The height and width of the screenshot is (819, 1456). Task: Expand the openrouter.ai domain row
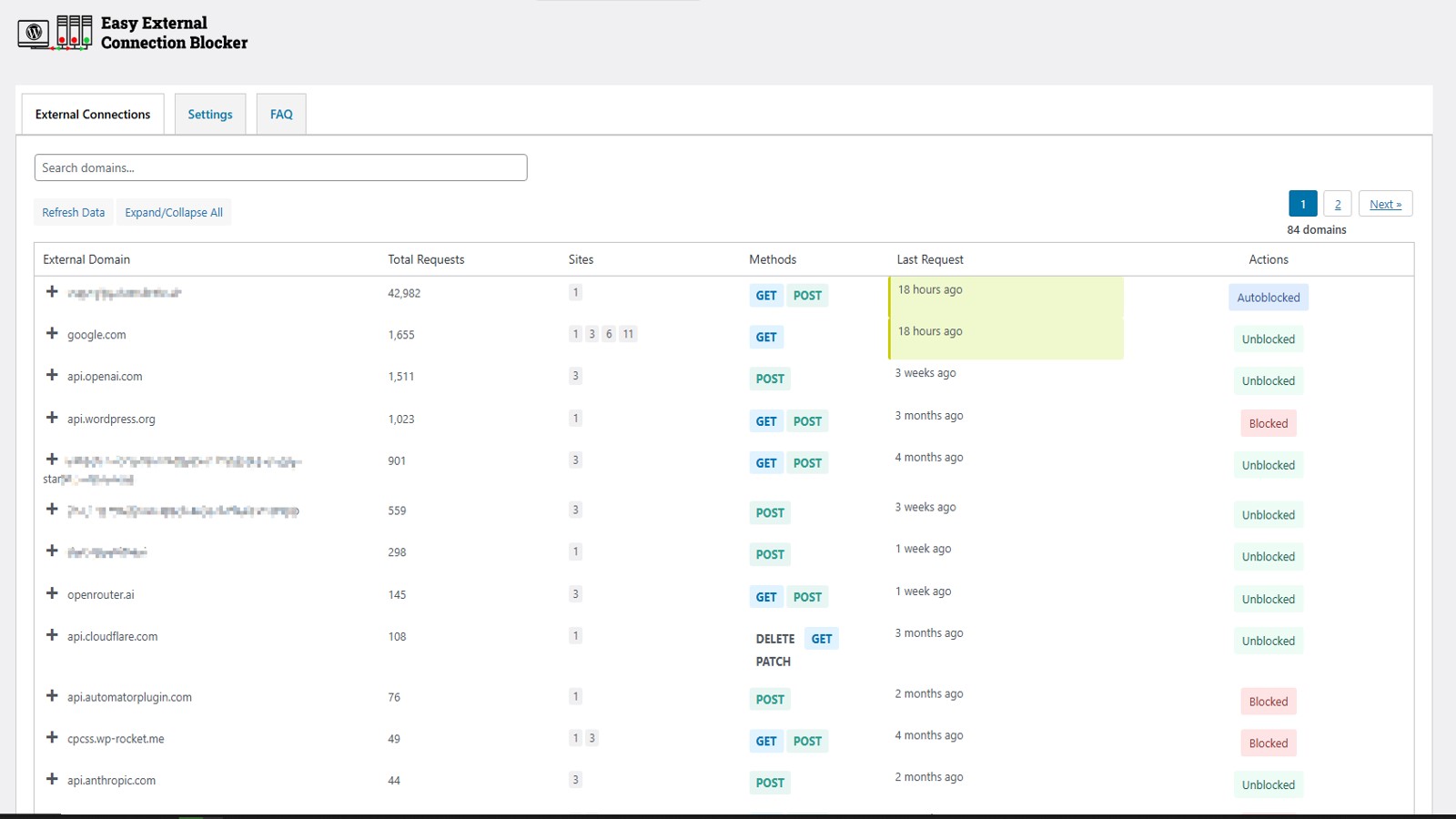point(52,593)
